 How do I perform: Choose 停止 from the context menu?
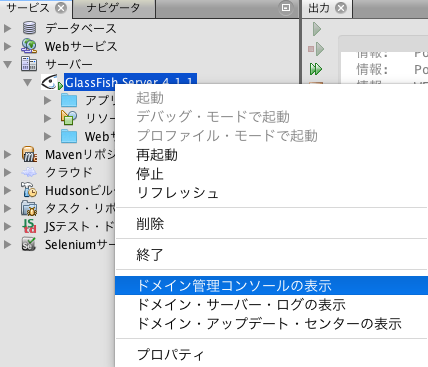(x=271, y=174)
